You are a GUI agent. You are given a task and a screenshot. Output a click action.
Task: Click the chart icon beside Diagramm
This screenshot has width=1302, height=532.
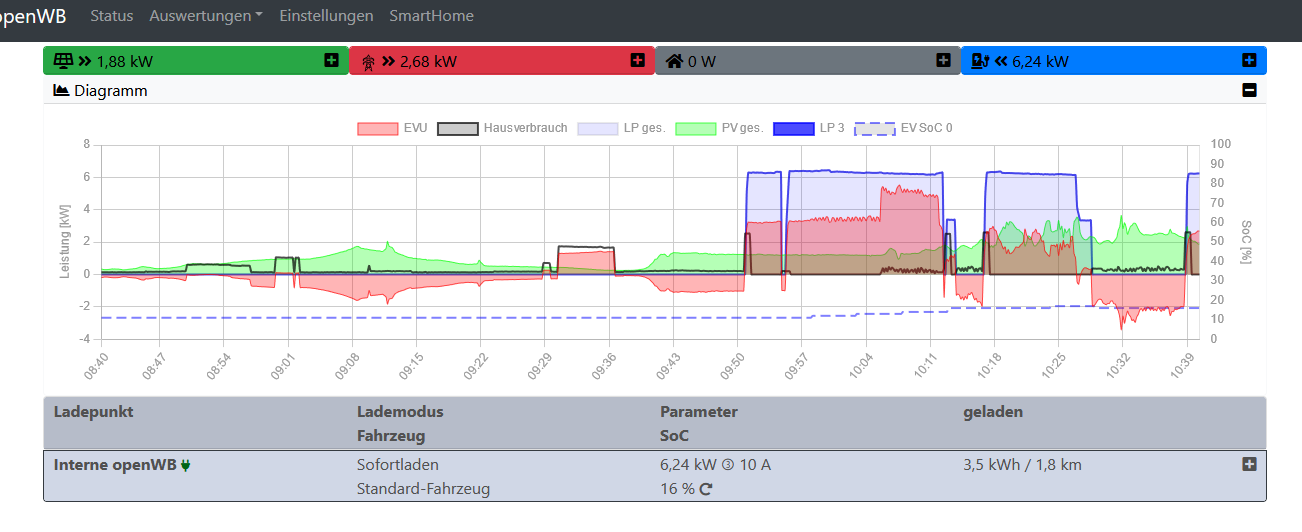point(61,90)
